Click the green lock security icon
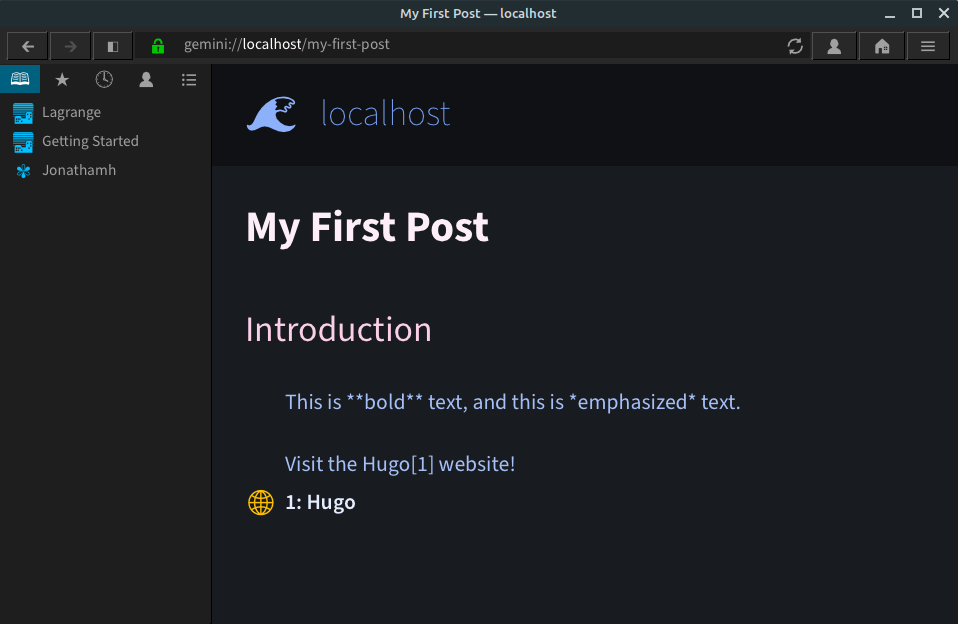The image size is (958, 624). [158, 46]
